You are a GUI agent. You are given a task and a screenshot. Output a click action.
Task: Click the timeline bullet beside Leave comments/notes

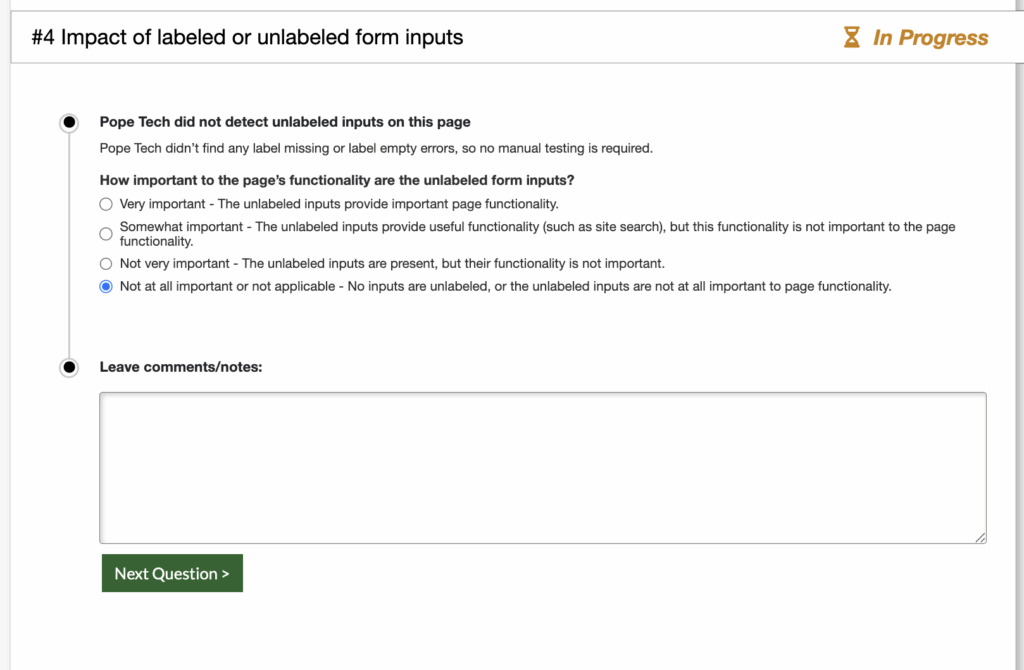tap(69, 367)
